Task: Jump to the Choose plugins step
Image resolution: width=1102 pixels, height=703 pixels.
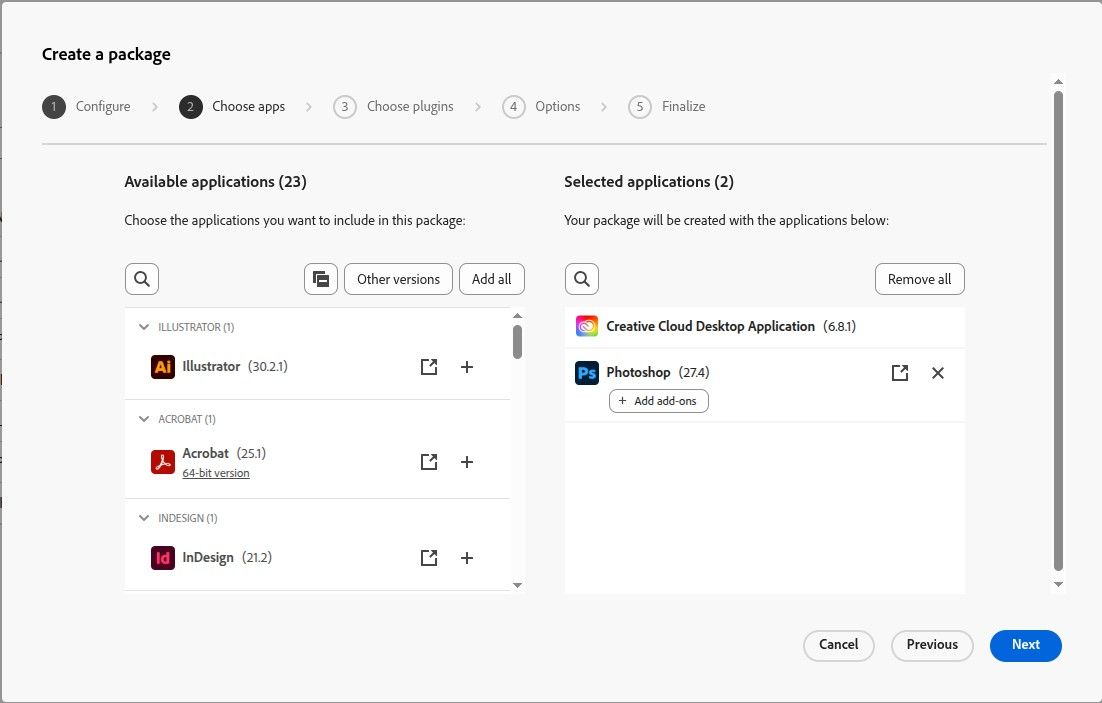Action: (x=394, y=106)
